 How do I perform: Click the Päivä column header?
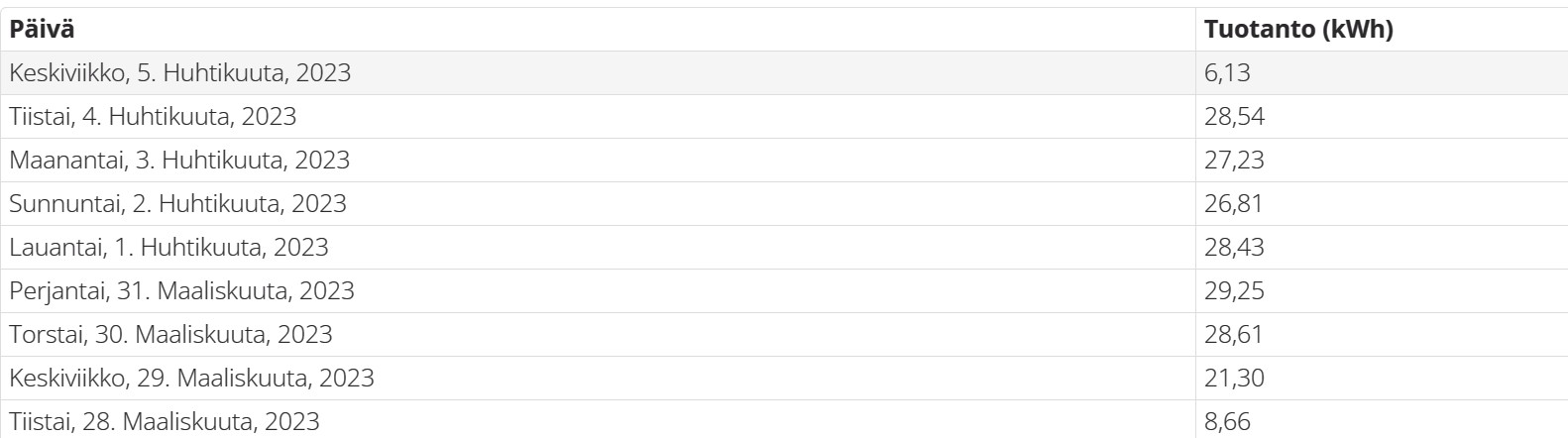598,30
